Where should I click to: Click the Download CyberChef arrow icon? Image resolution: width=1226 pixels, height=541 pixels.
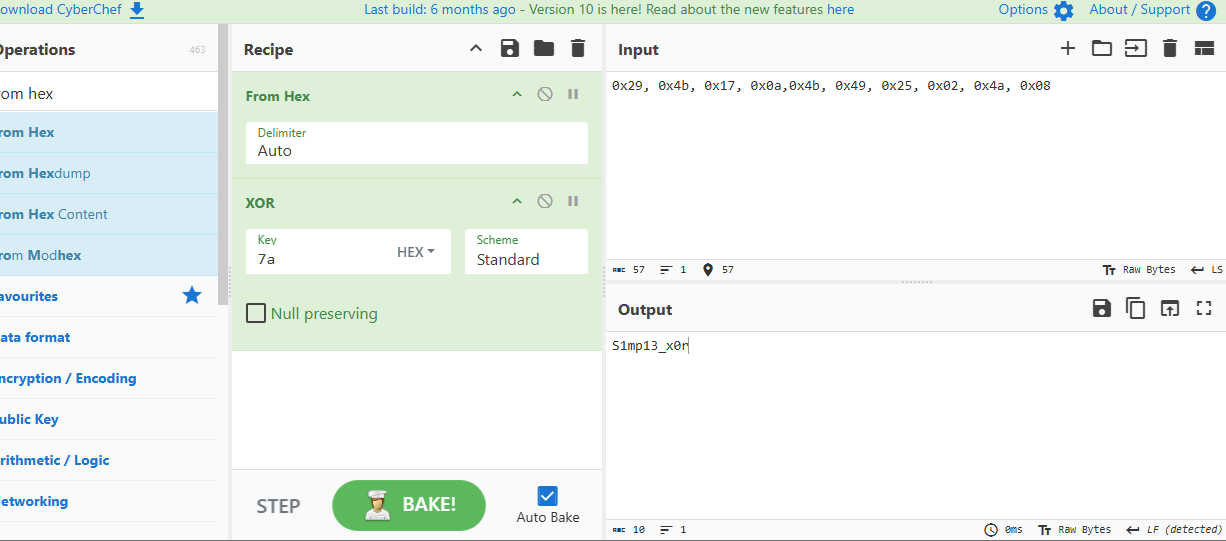(137, 10)
